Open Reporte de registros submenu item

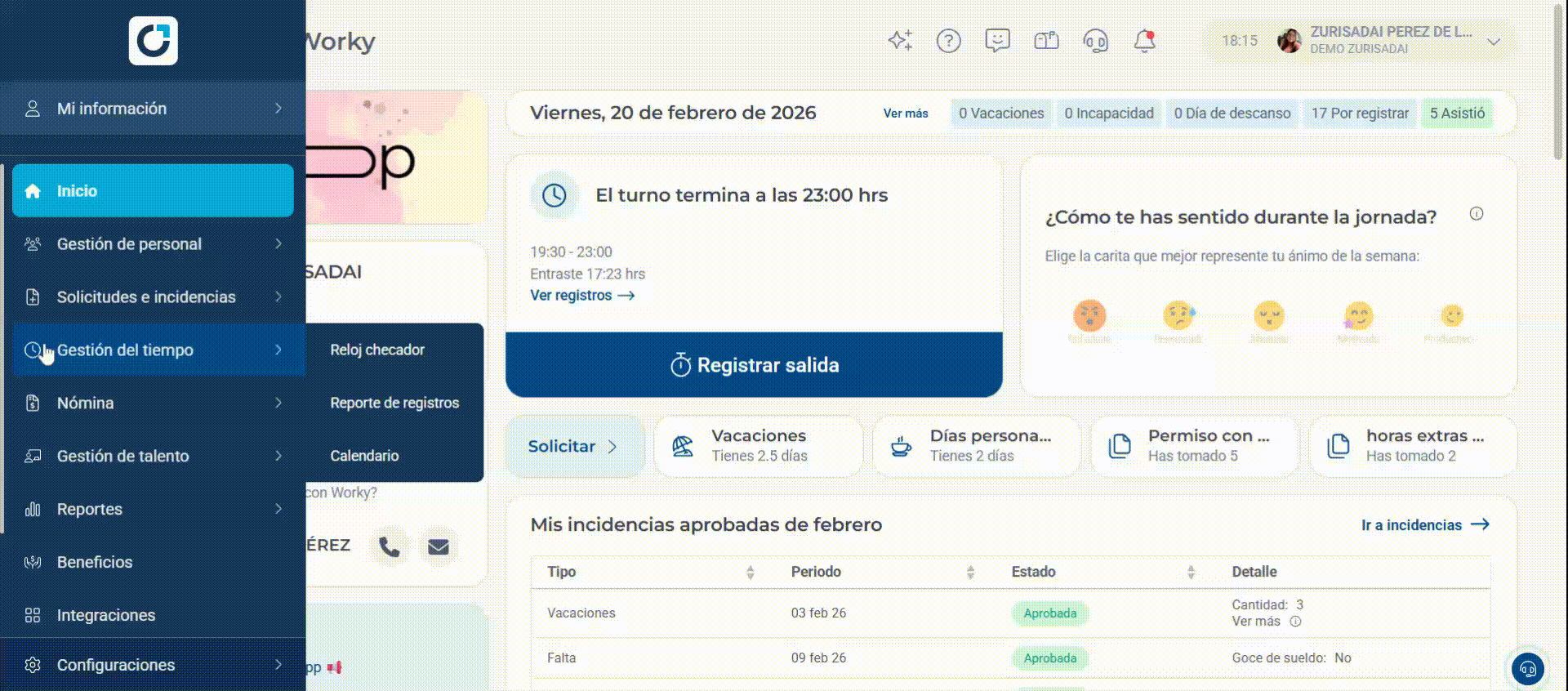tap(394, 403)
